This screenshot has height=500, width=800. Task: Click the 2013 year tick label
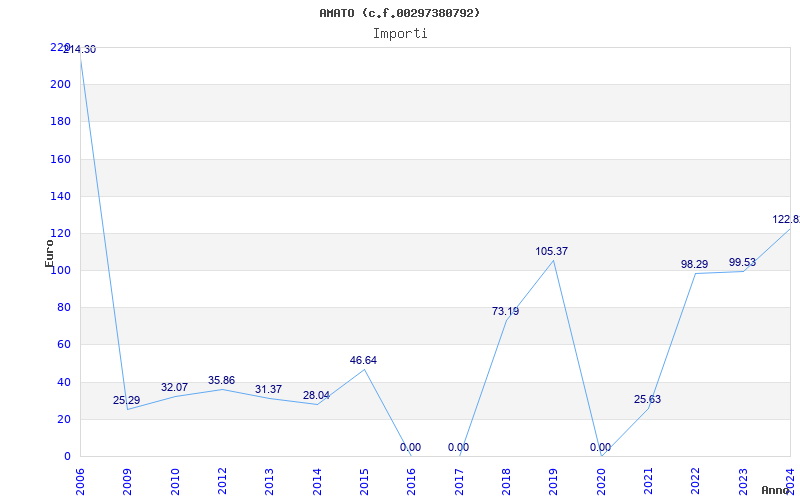pos(269,481)
